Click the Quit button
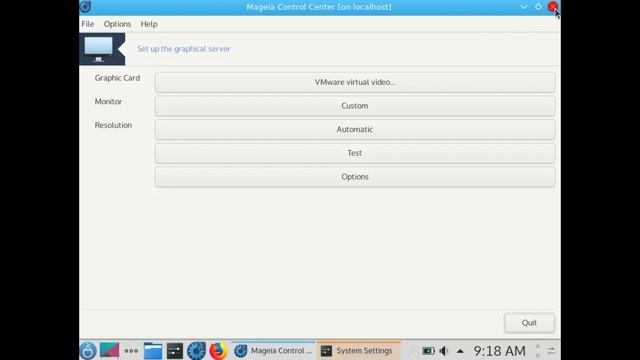Viewport: 640px width, 360px height. [x=529, y=323]
